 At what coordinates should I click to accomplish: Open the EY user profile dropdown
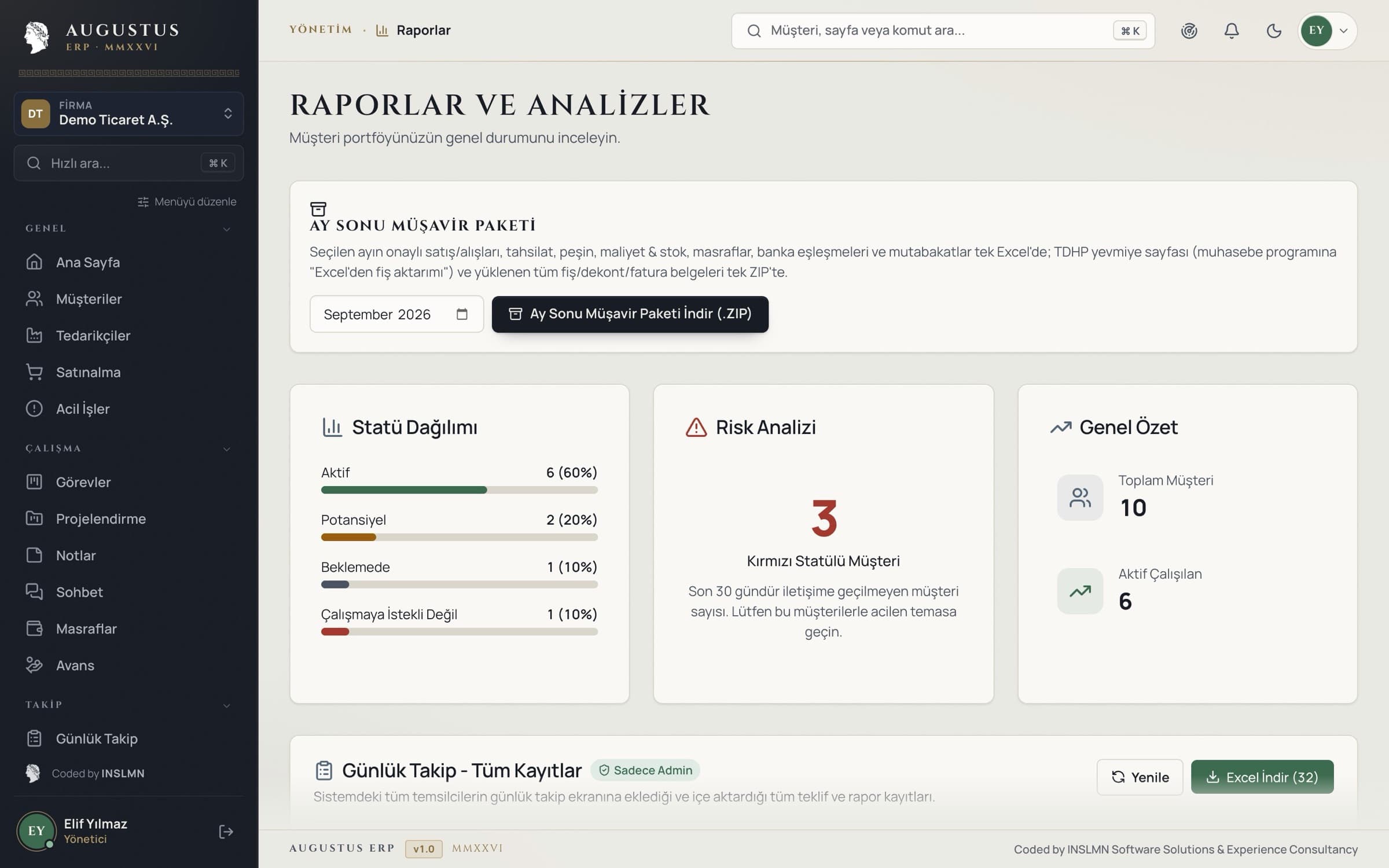(1327, 31)
